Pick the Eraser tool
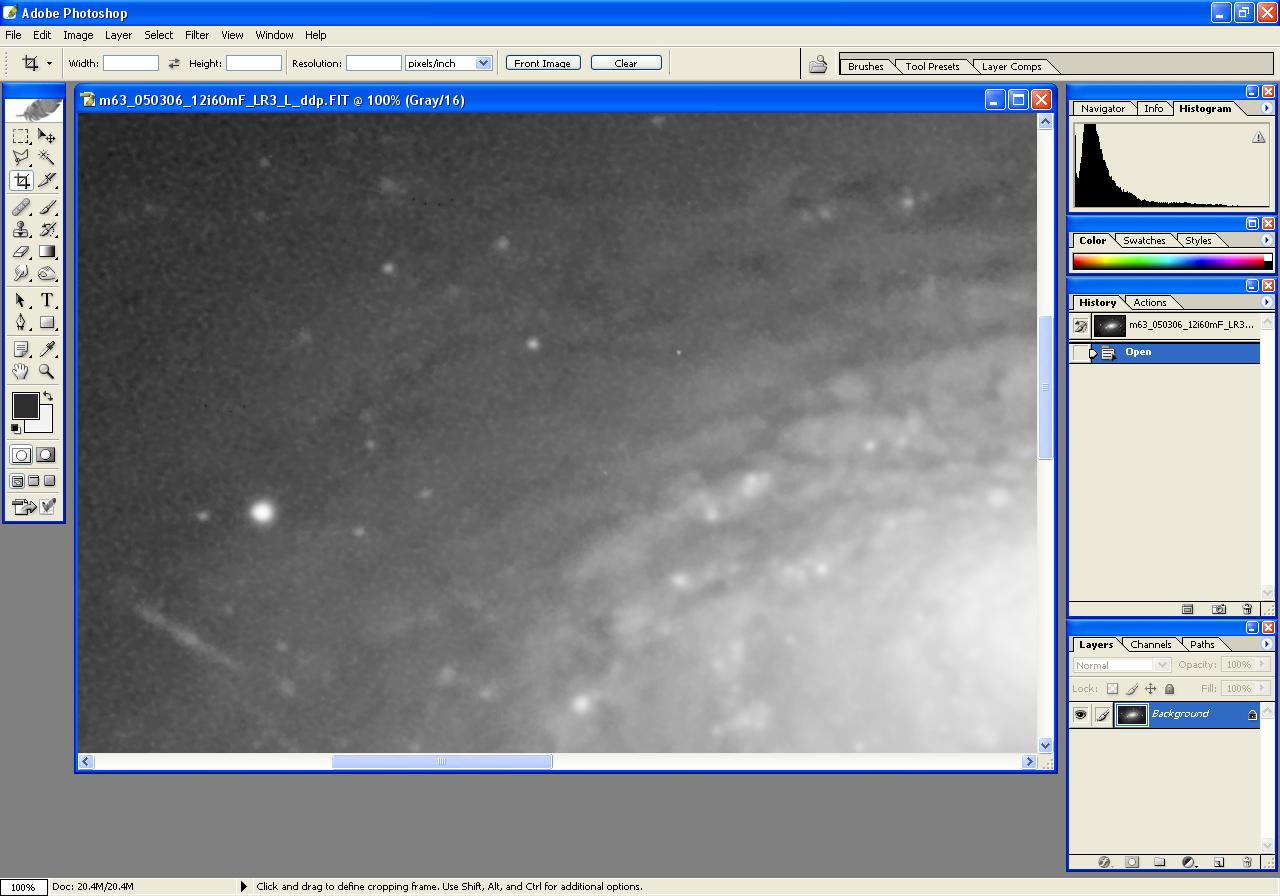The width and height of the screenshot is (1280, 896). 21,252
